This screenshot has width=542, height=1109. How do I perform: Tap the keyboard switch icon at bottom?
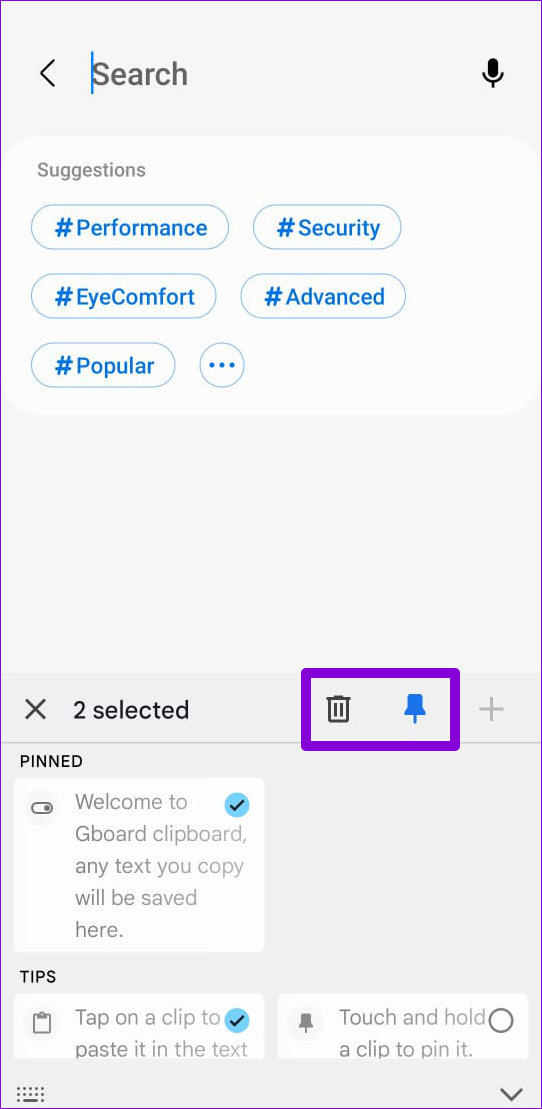pyautogui.click(x=30, y=1093)
